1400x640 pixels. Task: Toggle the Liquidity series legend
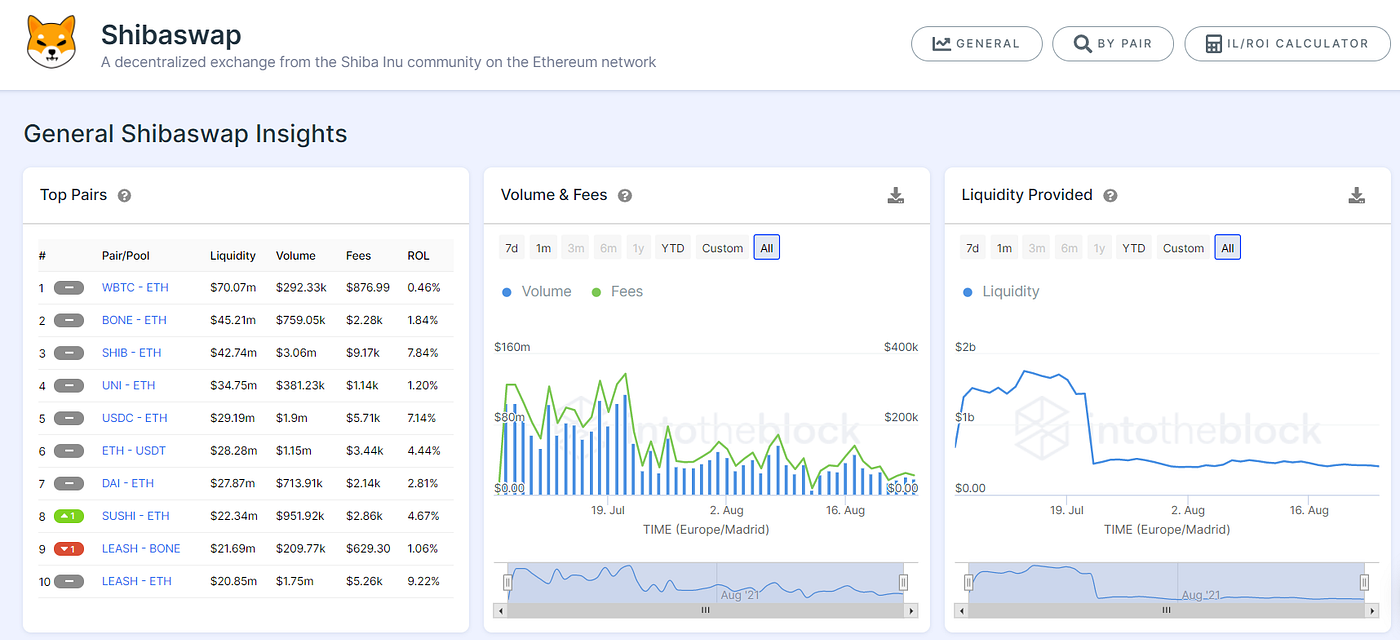coord(1001,292)
